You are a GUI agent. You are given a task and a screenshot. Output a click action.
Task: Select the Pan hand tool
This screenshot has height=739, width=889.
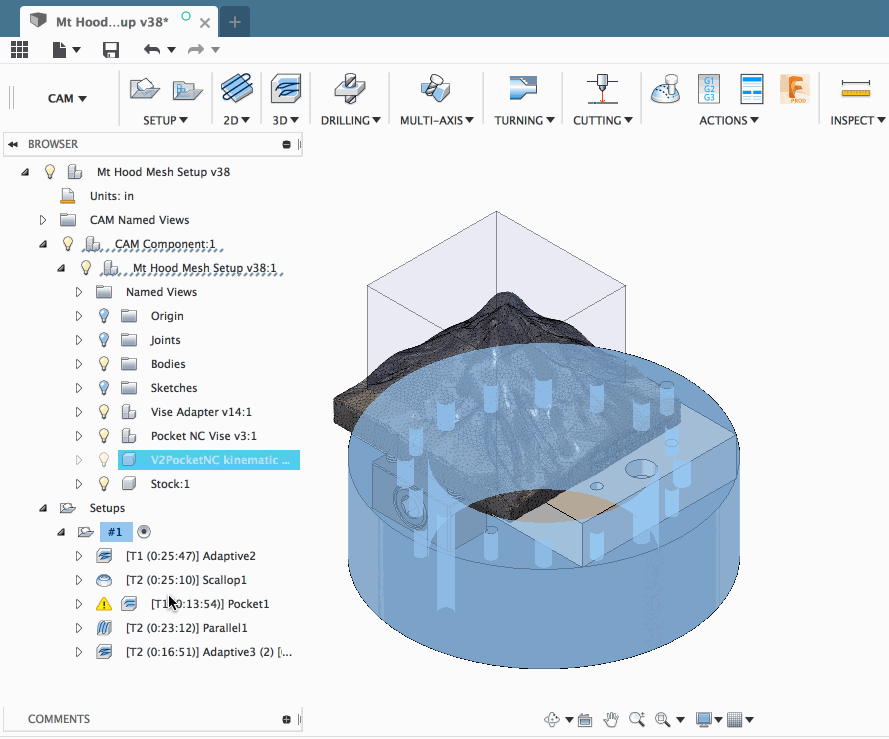tap(611, 720)
